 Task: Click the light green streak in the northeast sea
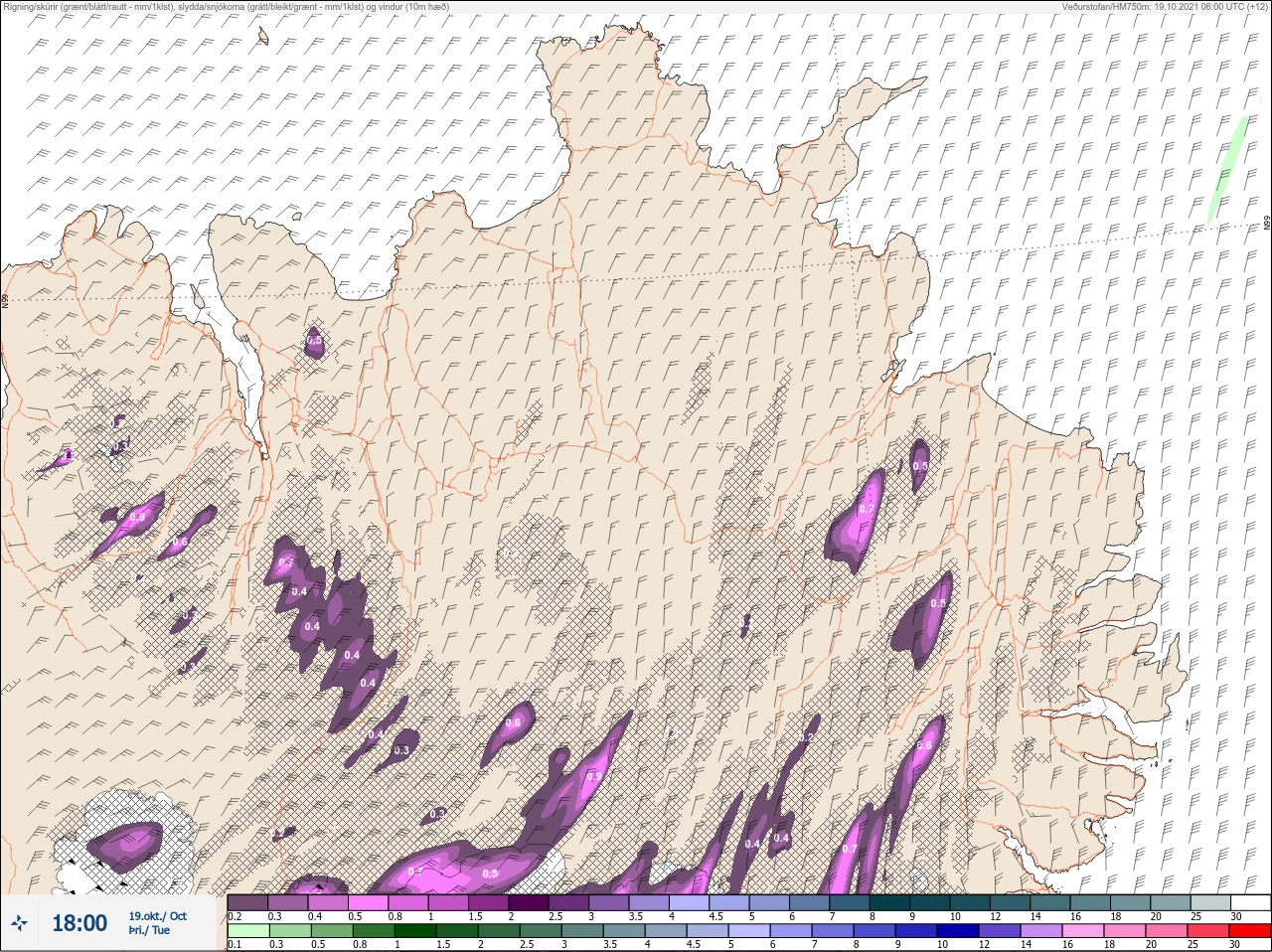[x=1227, y=169]
